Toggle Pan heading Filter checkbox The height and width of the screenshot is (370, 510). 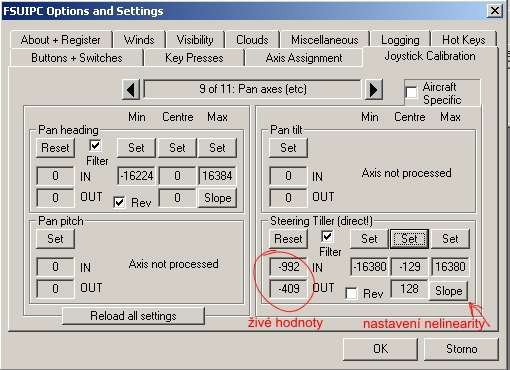point(95,145)
